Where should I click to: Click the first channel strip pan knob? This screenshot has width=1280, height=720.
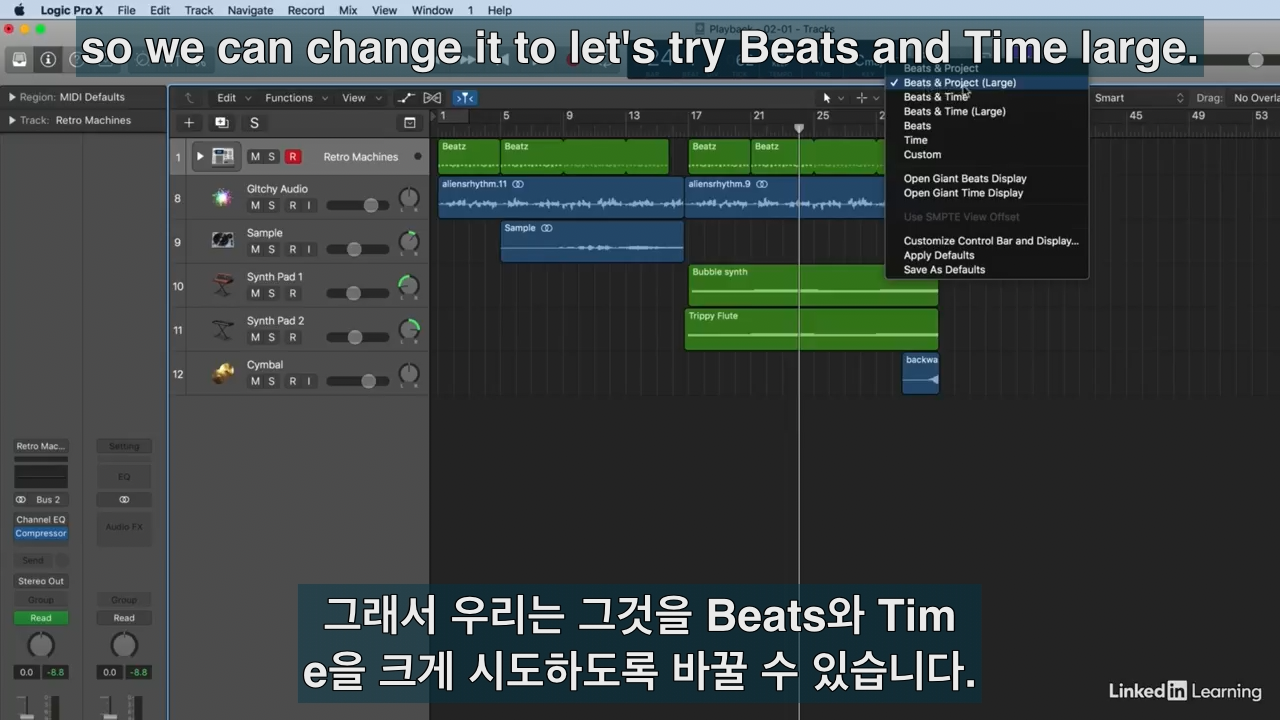(41, 644)
